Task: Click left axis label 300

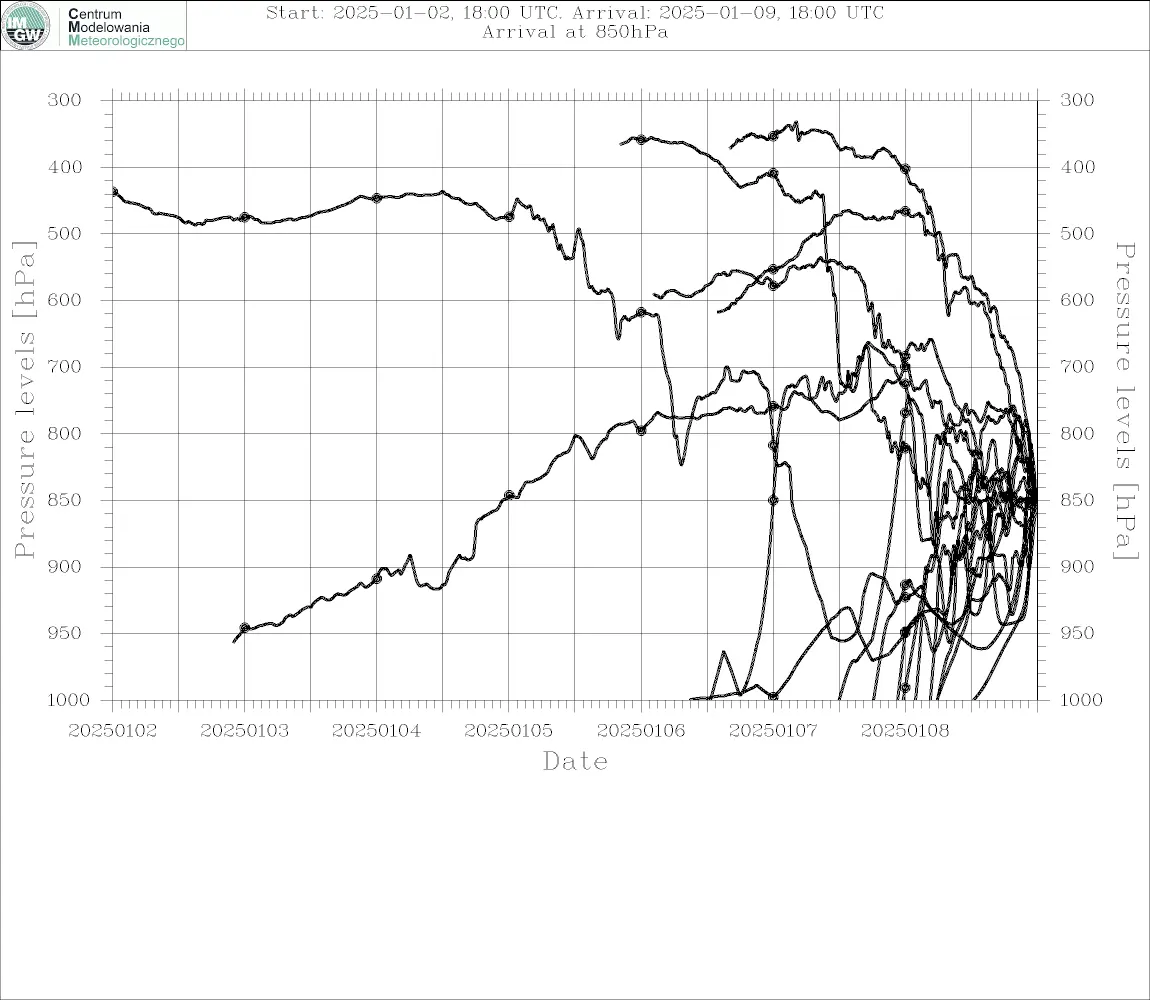Action: (x=65, y=100)
